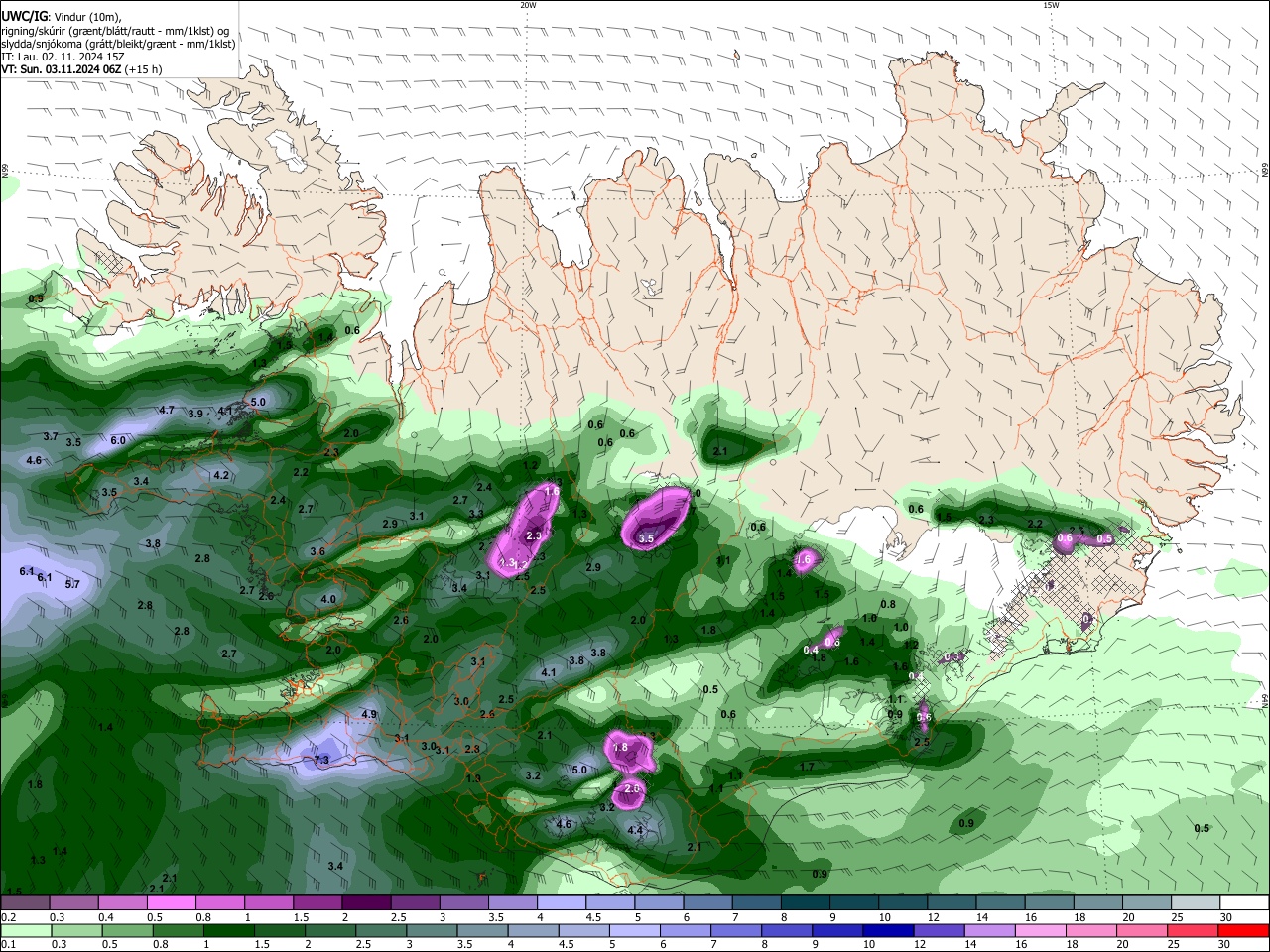Viewport: 1270px width, 952px height.
Task: Select the dusky mauve 0.2–0.3 swatch in upper legend
Action: [25, 903]
